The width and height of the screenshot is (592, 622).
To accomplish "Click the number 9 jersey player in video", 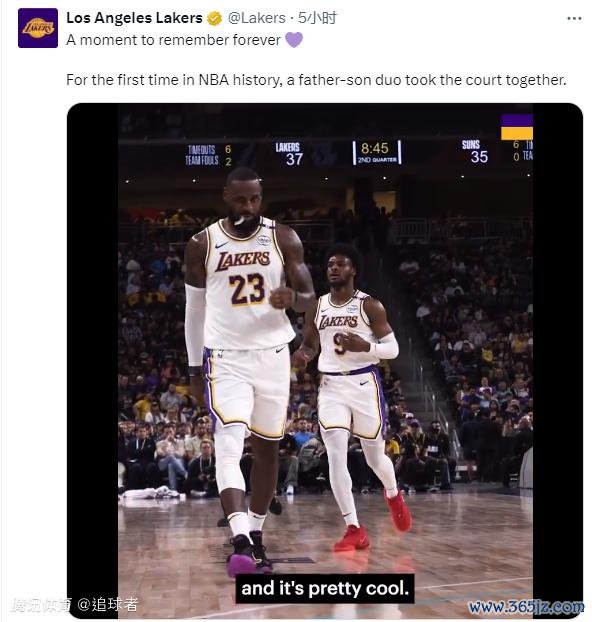I will [353, 397].
